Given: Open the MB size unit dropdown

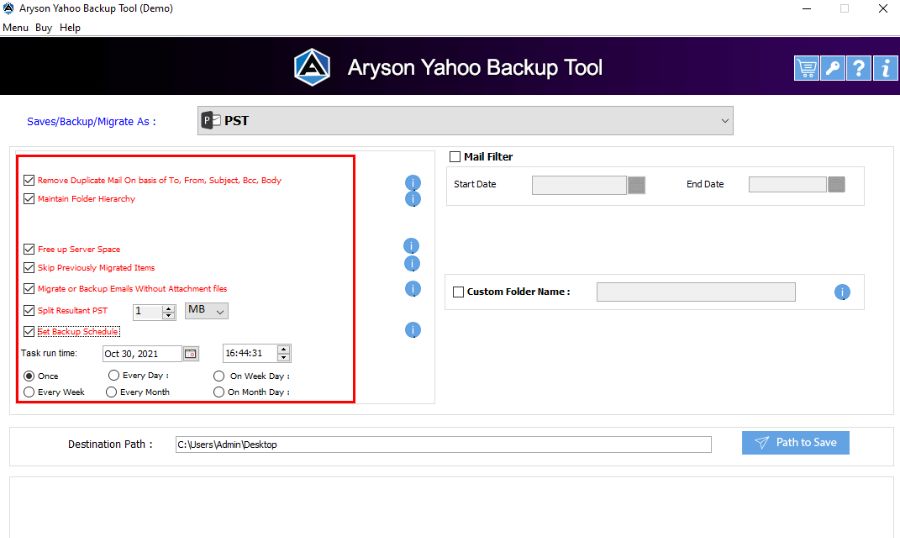Looking at the screenshot, I should 207,311.
